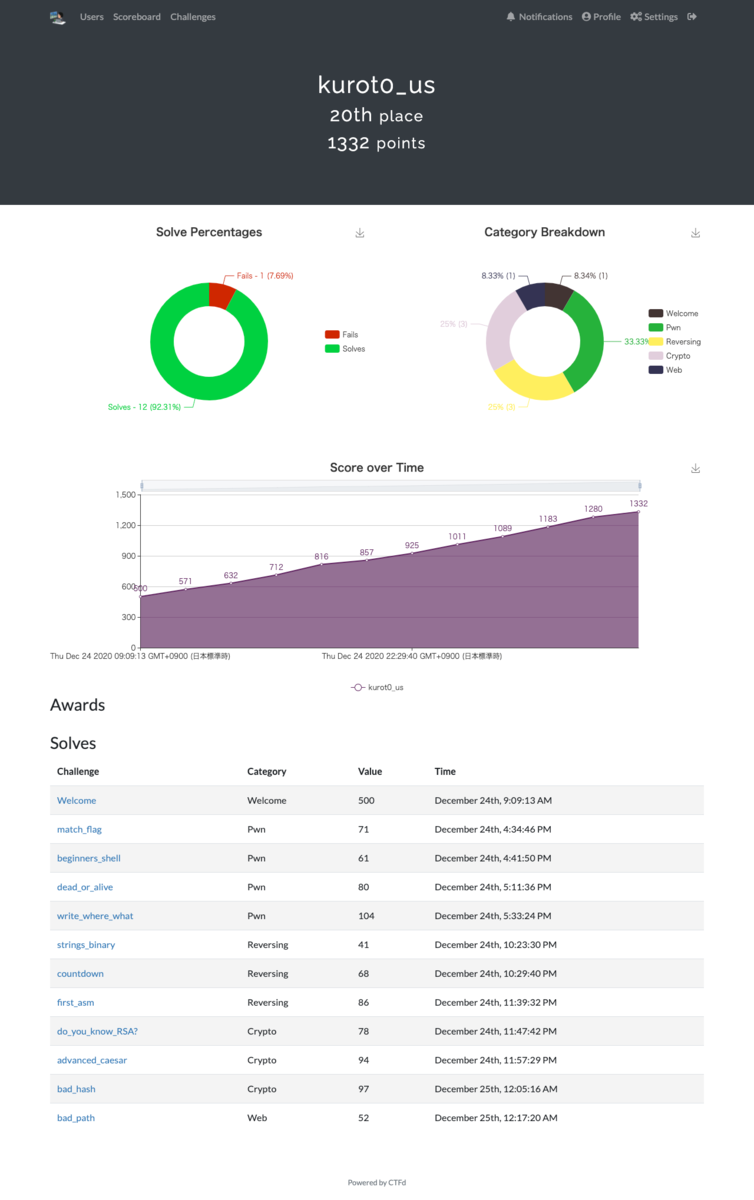Screen dimensions: 754x1200
Task: Click the Time column header
Action: coord(445,772)
